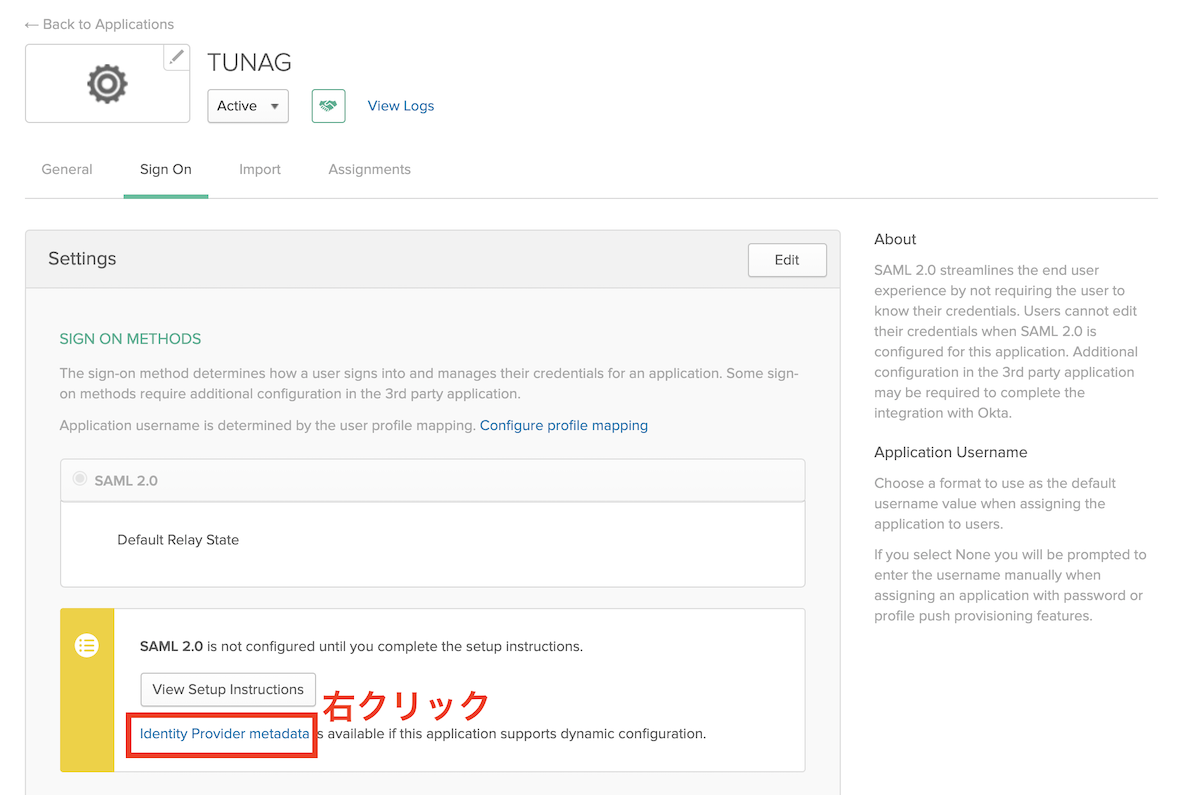The image size is (1200, 795).
Task: Click View Setup Instructions button
Action: tap(228, 689)
